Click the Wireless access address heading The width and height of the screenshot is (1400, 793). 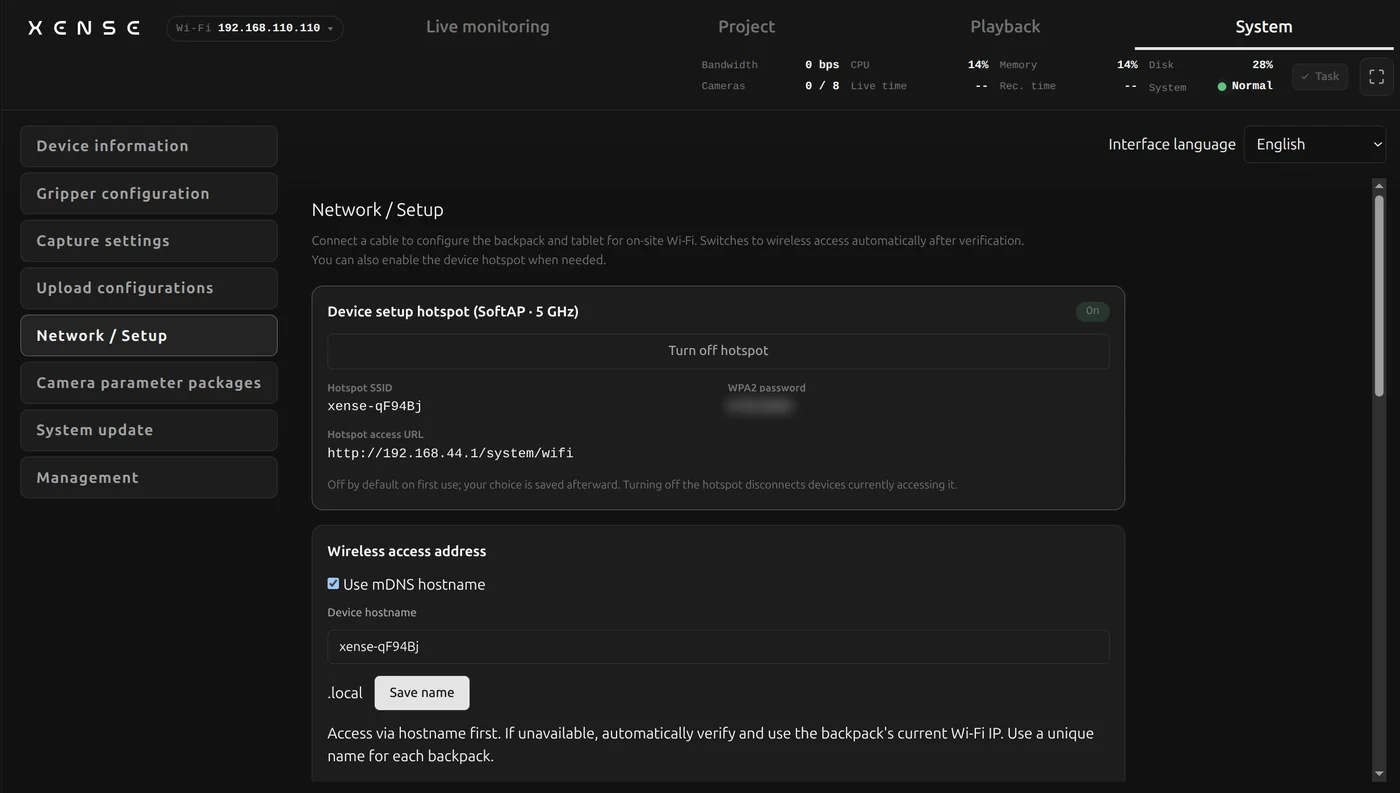407,551
